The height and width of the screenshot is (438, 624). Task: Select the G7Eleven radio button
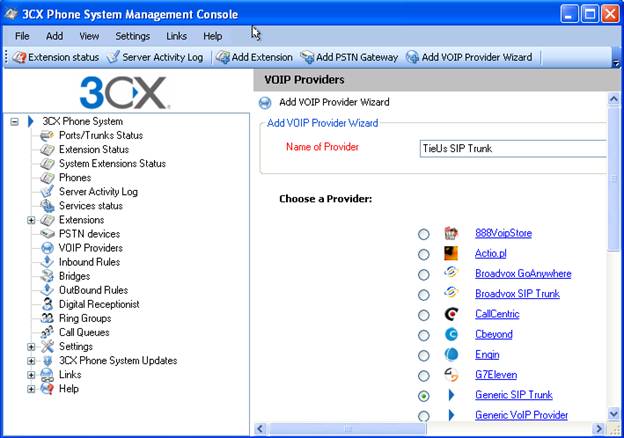[x=423, y=376]
